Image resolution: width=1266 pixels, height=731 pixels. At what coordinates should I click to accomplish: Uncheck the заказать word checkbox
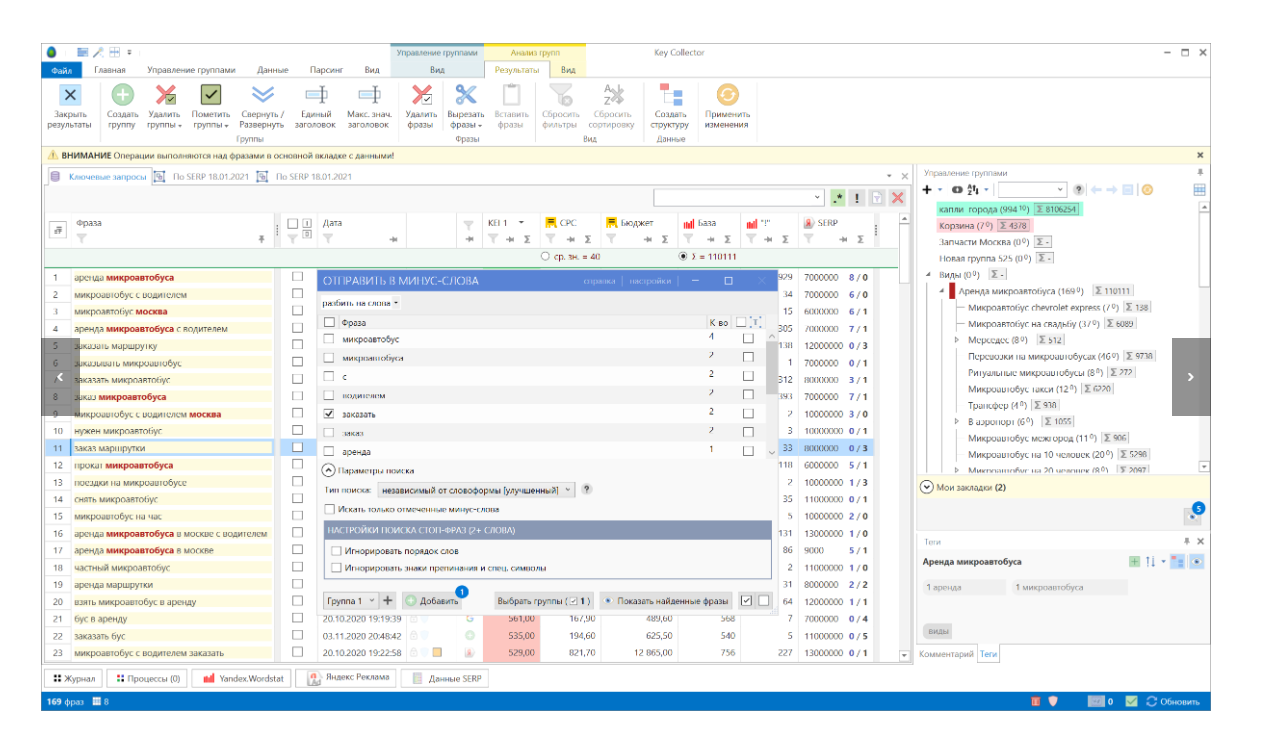[x=329, y=412]
